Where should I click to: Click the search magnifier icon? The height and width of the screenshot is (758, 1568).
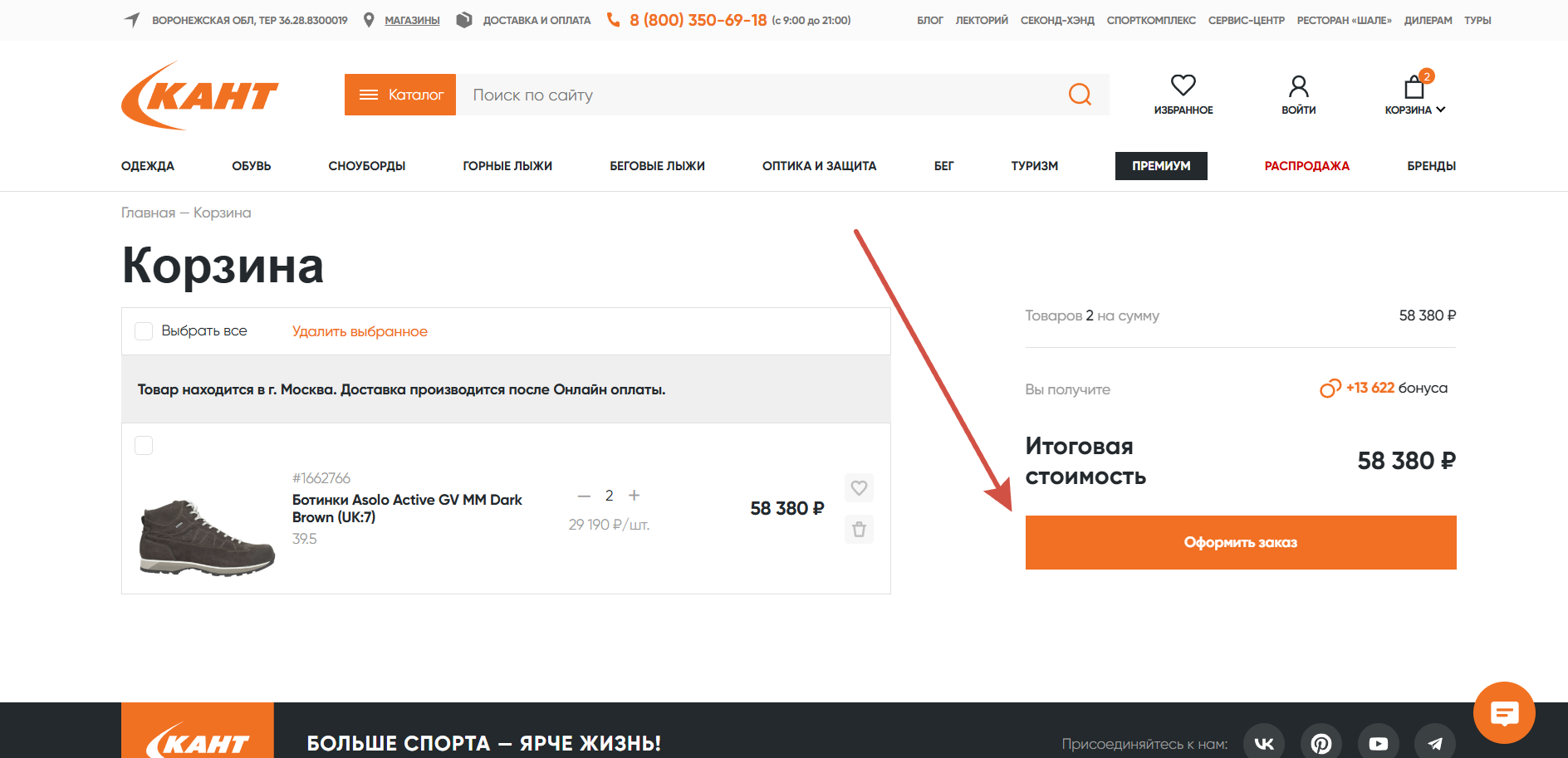coord(1080,95)
